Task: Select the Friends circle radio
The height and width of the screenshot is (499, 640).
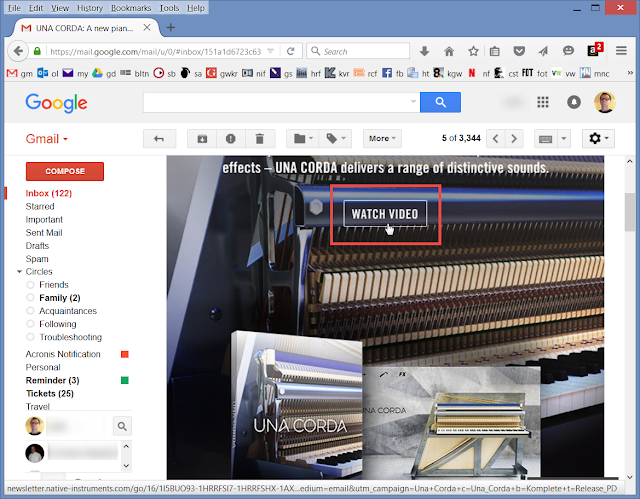Action: 30,284
